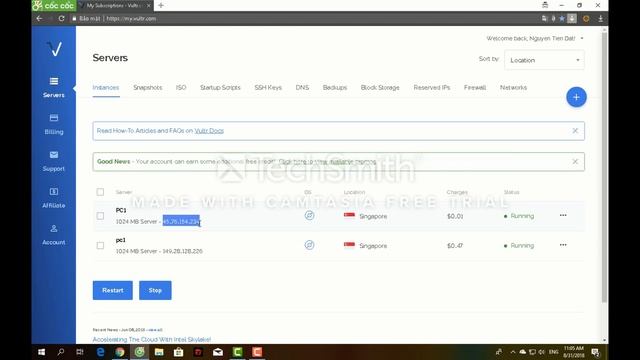Dismiss the Vultr Docs notice
640x360 pixels.
click(575, 131)
